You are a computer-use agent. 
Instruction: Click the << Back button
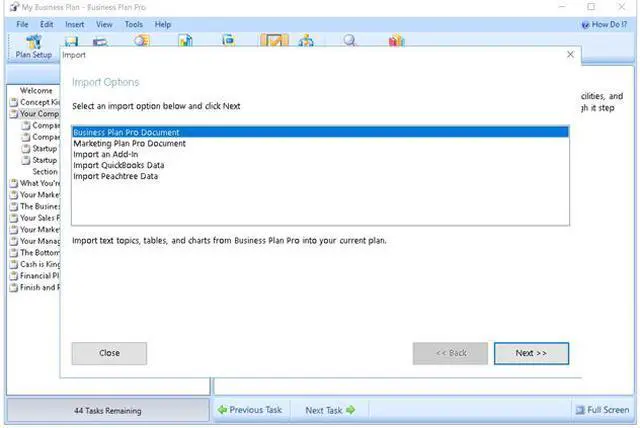[450, 353]
